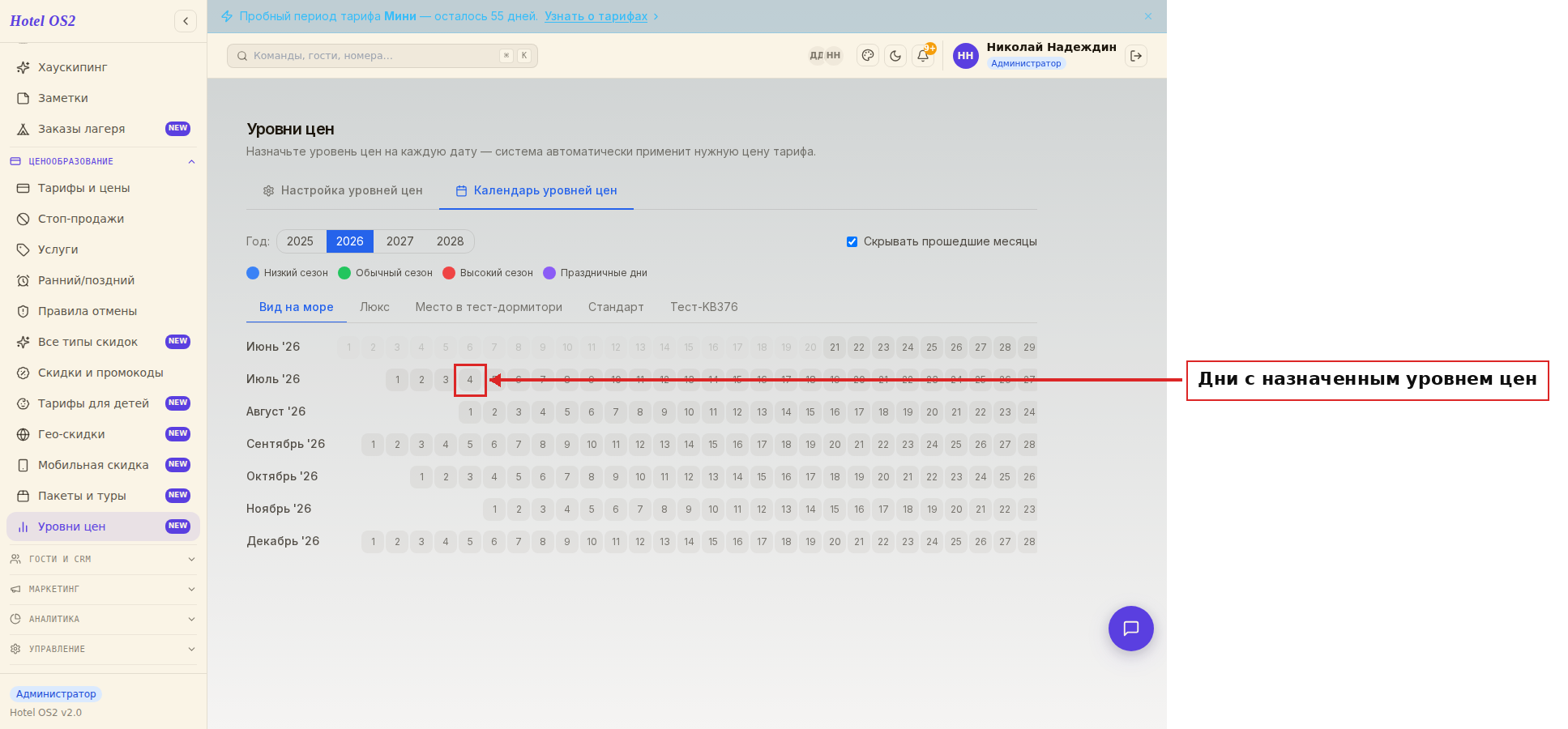Switch to the Люкс room type tab
The image size is (1568, 729).
click(x=374, y=307)
